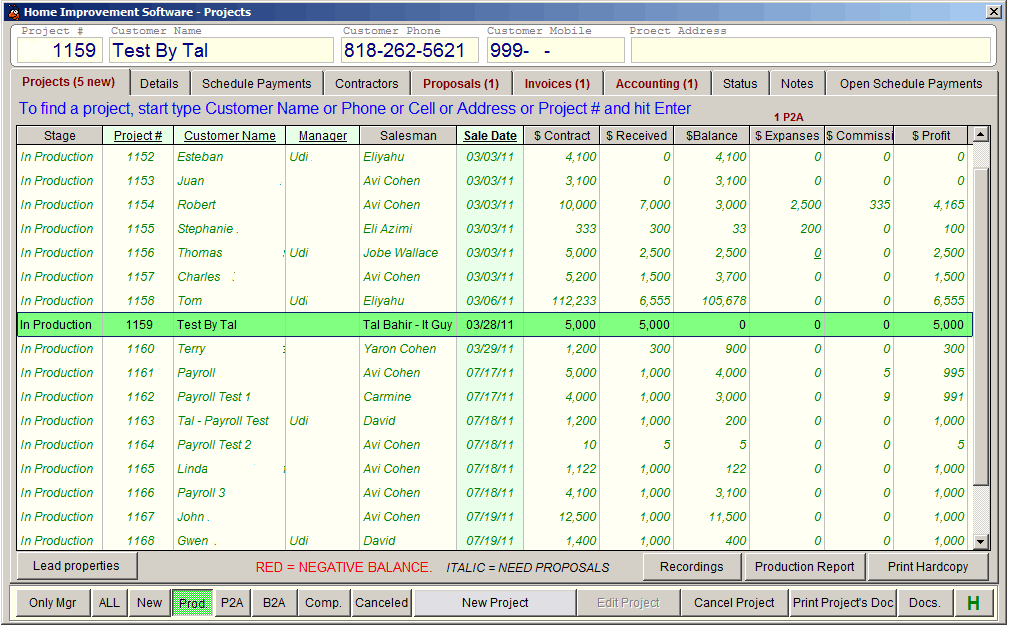1009x627 pixels.
Task: Select customer Payroll Test 1 row
Action: (x=494, y=397)
